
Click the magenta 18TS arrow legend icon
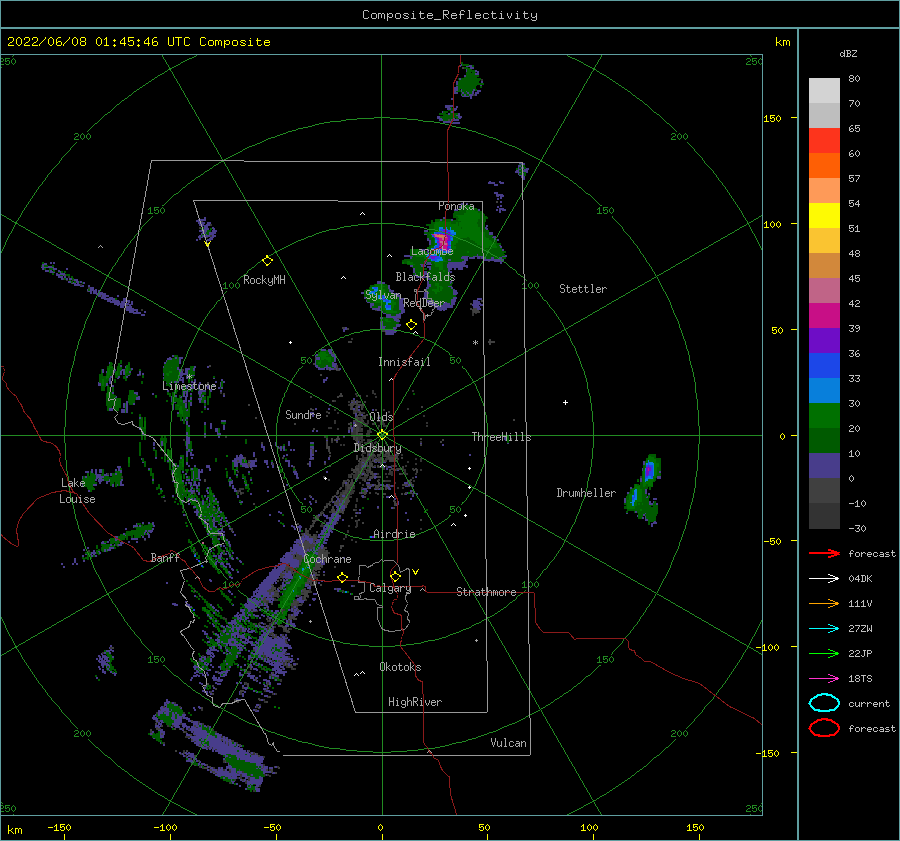[824, 679]
